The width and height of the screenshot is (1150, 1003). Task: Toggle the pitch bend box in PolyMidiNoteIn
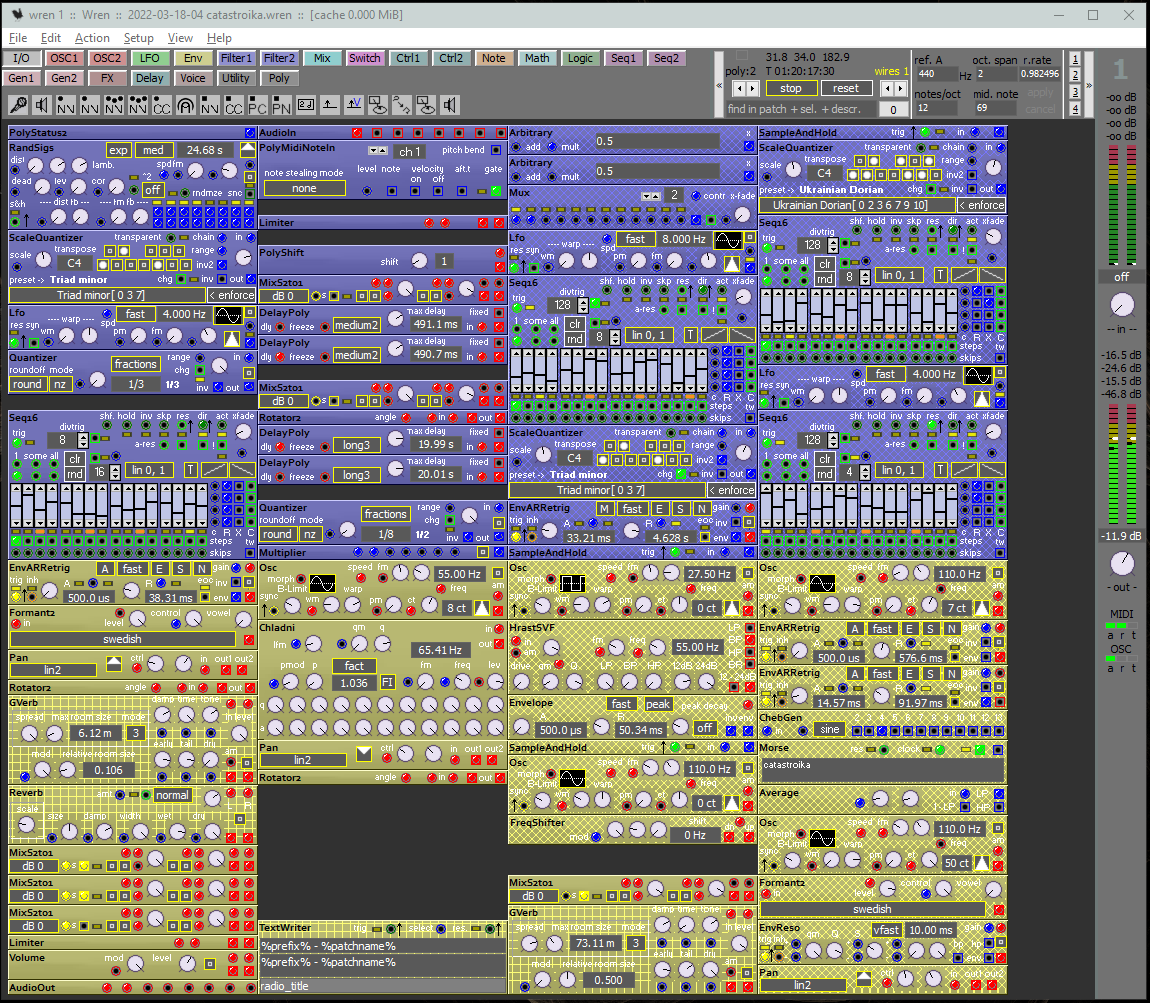click(x=495, y=151)
